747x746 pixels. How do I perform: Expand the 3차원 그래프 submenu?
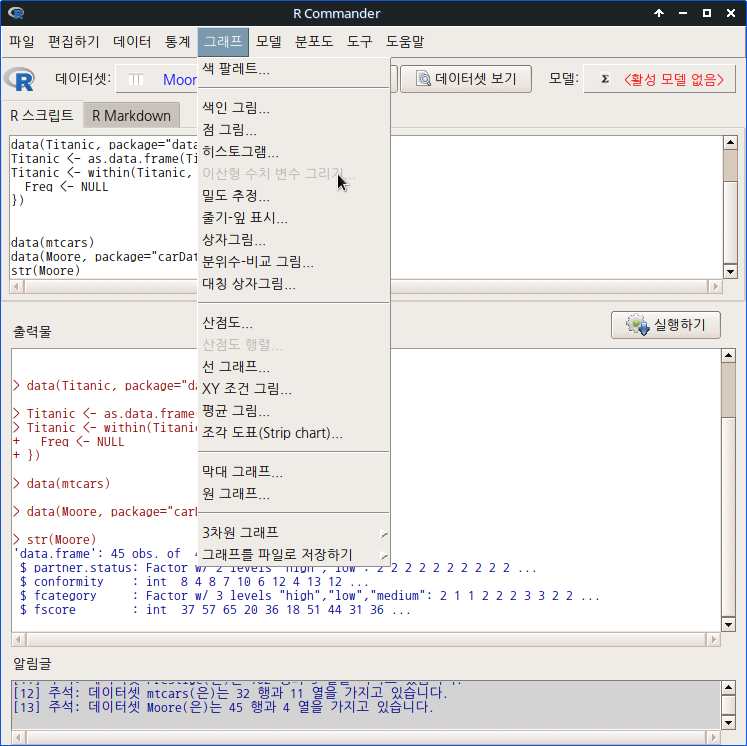coord(294,532)
